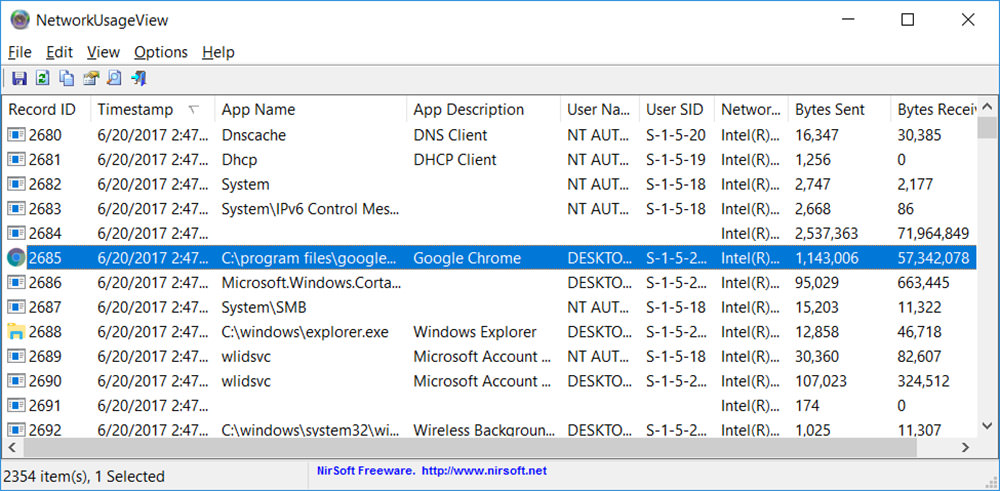1000x491 pixels.
Task: Open the View menu
Action: tap(103, 52)
